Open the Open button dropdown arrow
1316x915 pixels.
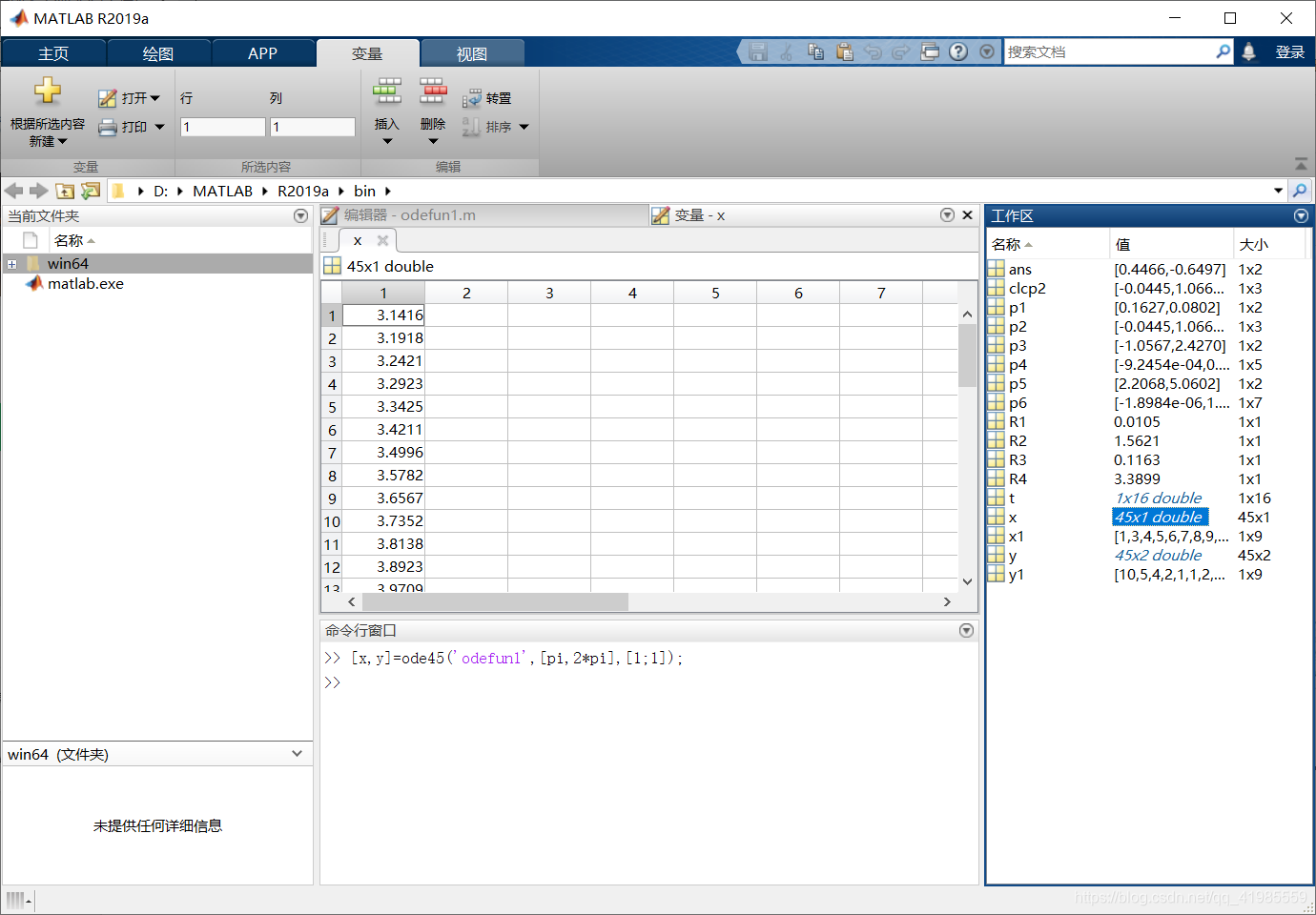[154, 98]
